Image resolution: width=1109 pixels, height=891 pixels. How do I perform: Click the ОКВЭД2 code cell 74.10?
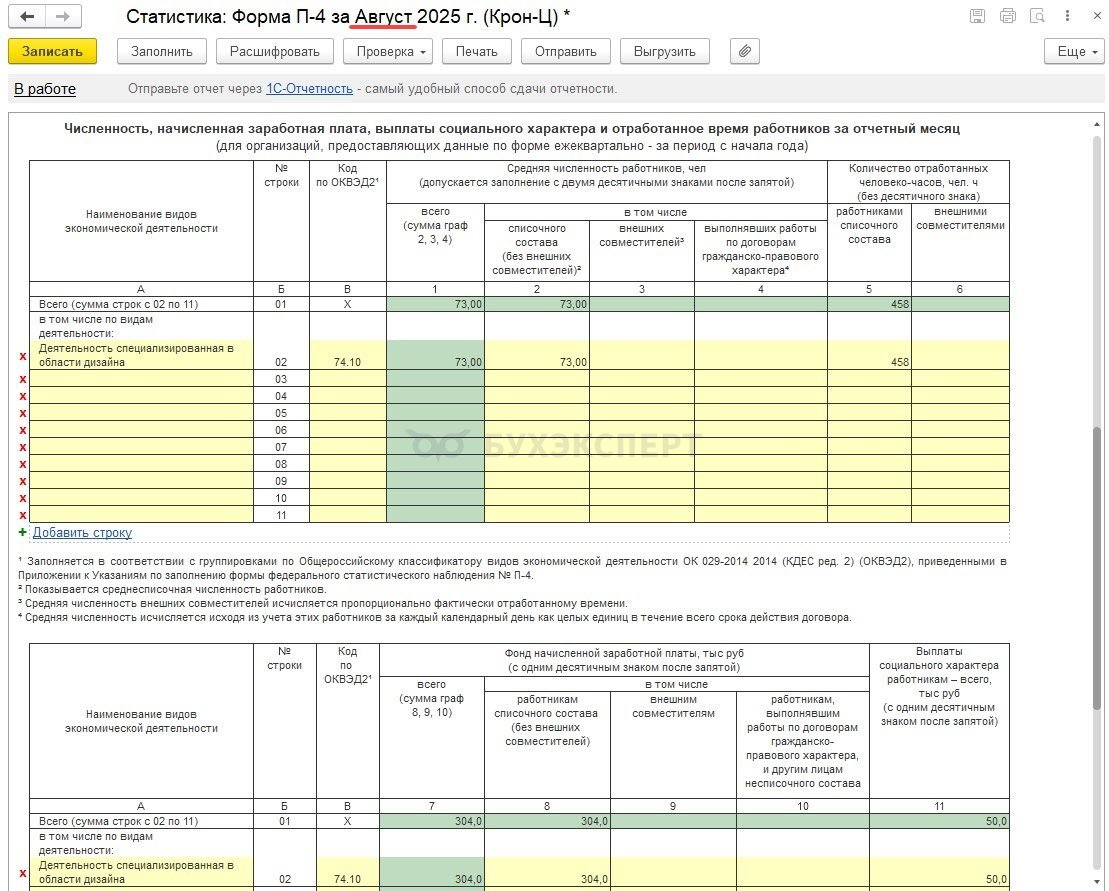347,362
